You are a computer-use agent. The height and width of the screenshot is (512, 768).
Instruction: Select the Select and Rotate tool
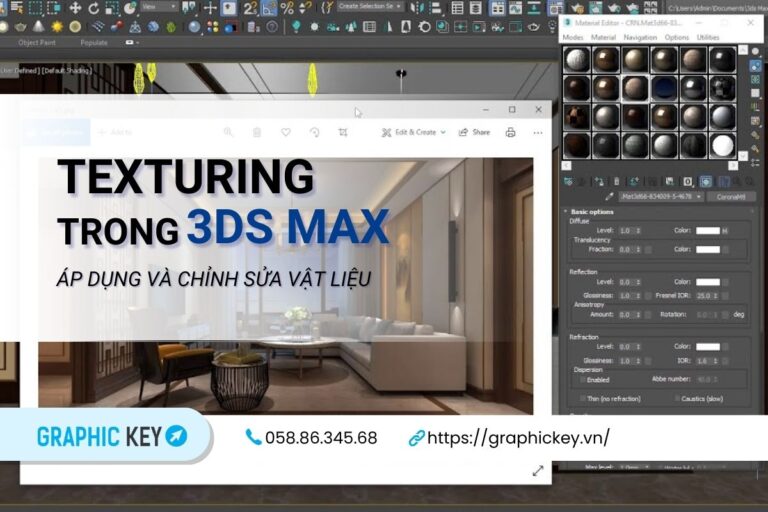[93, 8]
